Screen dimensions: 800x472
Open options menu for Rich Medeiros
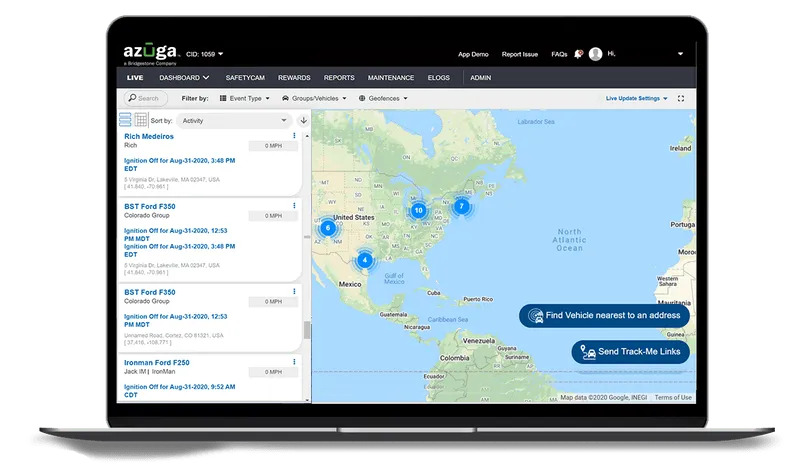click(x=294, y=136)
